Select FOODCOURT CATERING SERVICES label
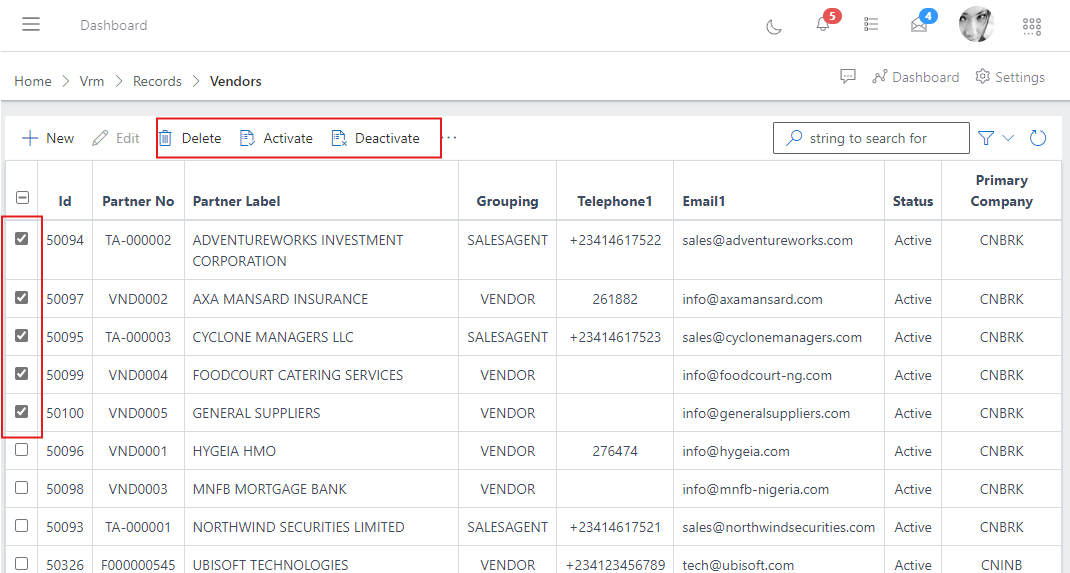 click(x=298, y=375)
